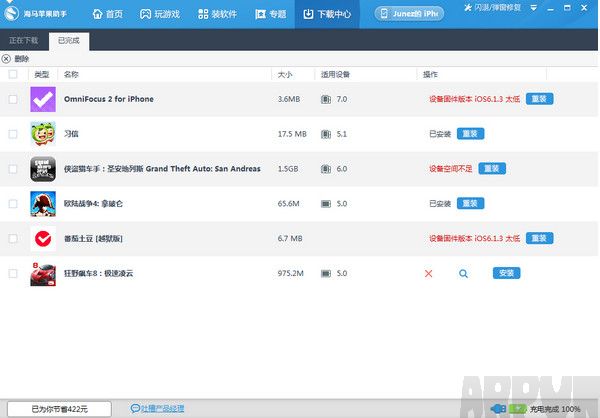
Task: Click the 习信 app icon
Action: point(42,134)
